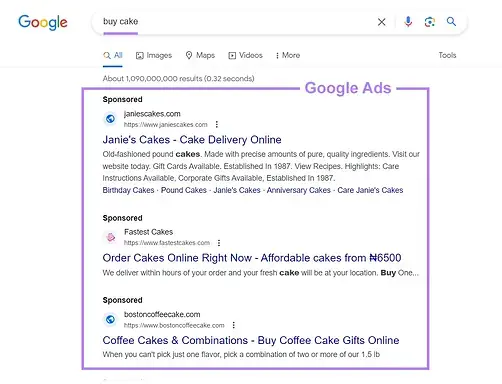Click https://www.bostoncoffeecake.com URL text
Viewport: 502px width, 384px height.
pos(174,325)
